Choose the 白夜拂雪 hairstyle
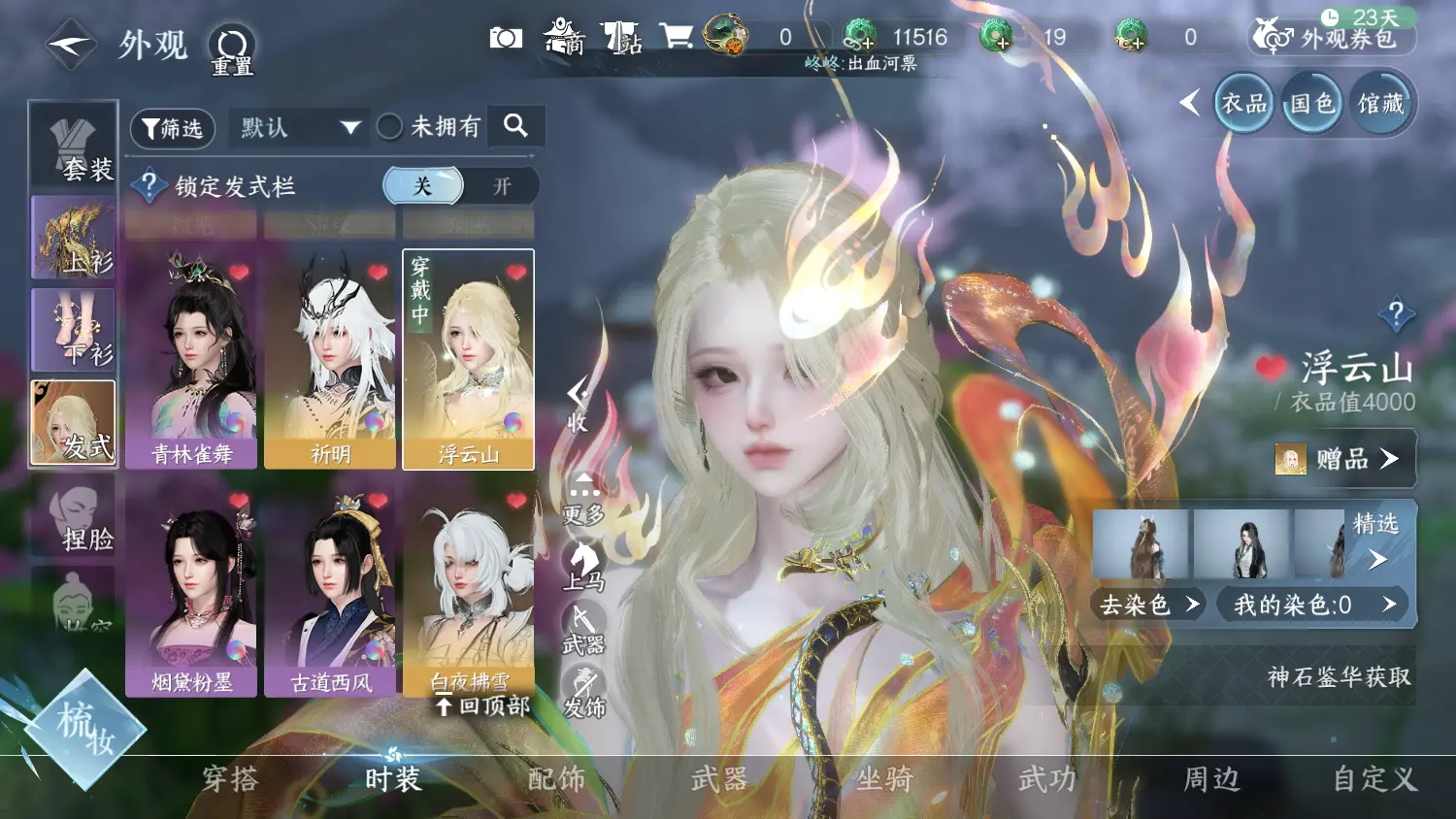Viewport: 1456px width, 819px height. pos(469,588)
